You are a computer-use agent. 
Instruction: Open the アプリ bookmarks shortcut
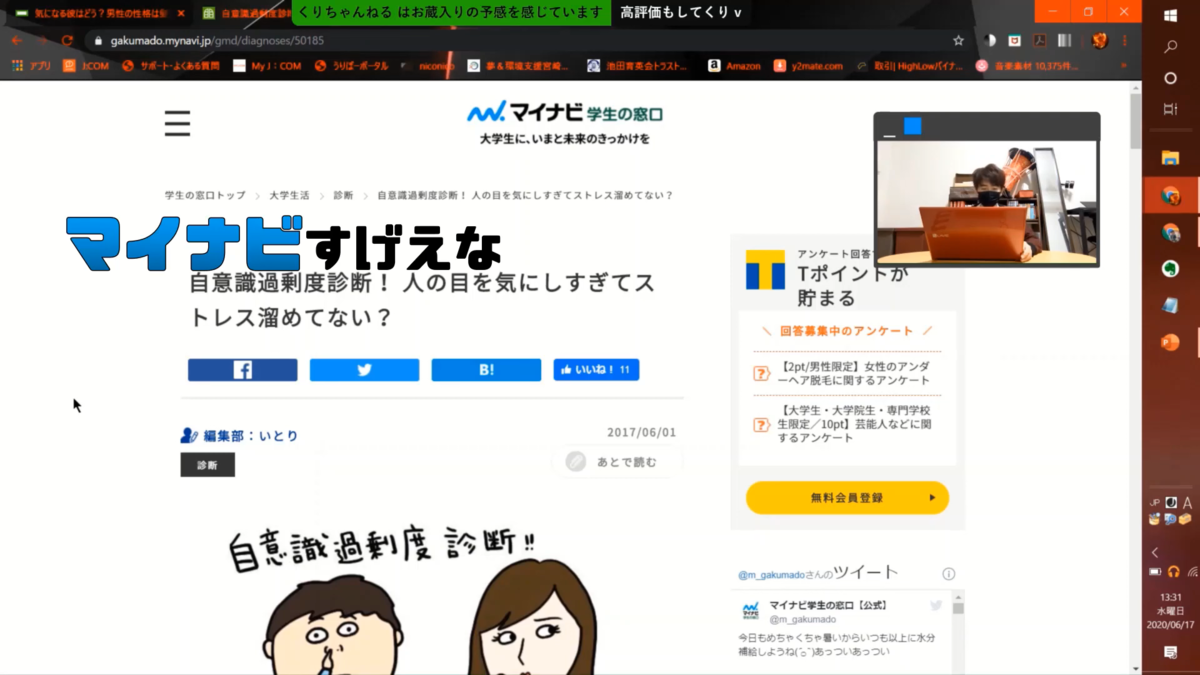(x=32, y=66)
